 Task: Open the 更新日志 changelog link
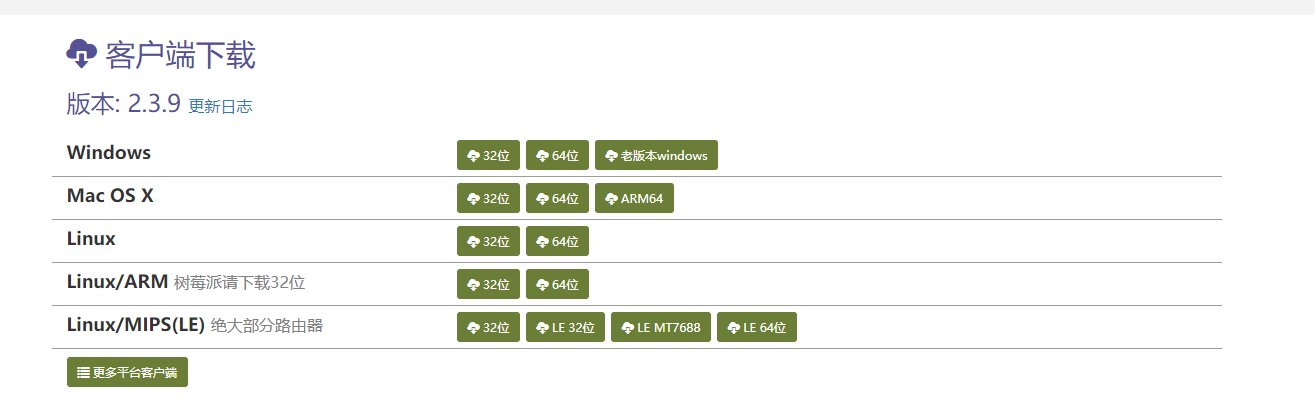[220, 106]
